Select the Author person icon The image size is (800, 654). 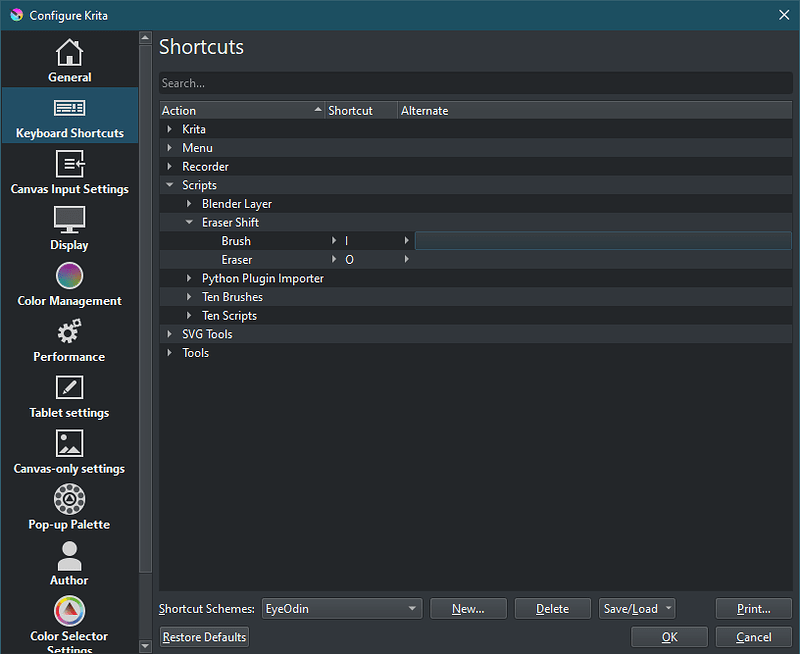click(69, 555)
